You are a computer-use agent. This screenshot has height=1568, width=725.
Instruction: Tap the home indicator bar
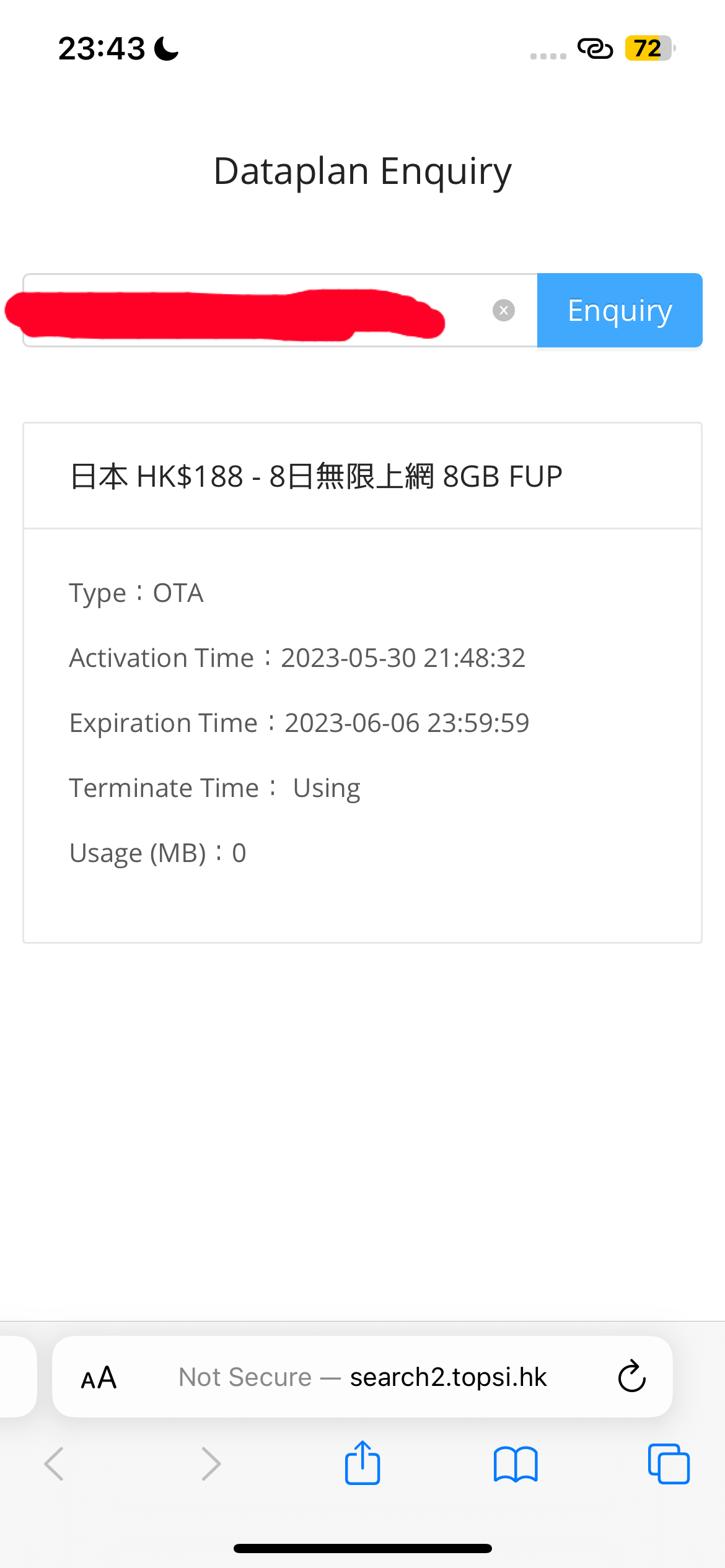[x=362, y=1548]
